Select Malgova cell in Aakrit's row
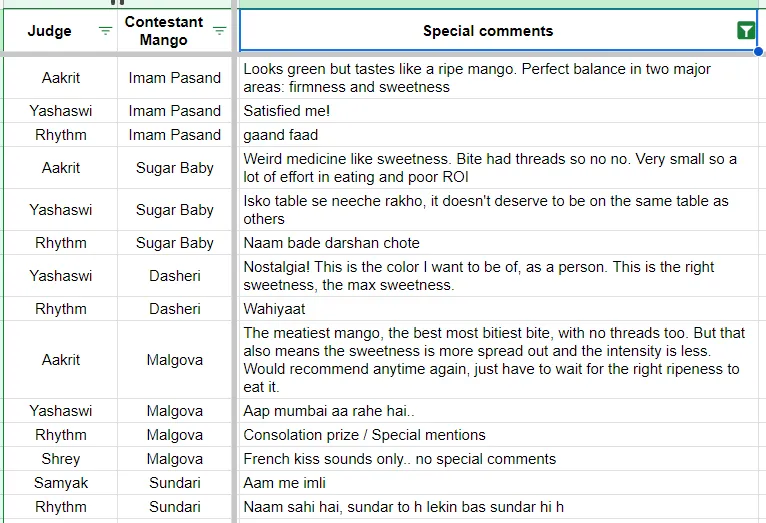The image size is (766, 523). pos(174,360)
